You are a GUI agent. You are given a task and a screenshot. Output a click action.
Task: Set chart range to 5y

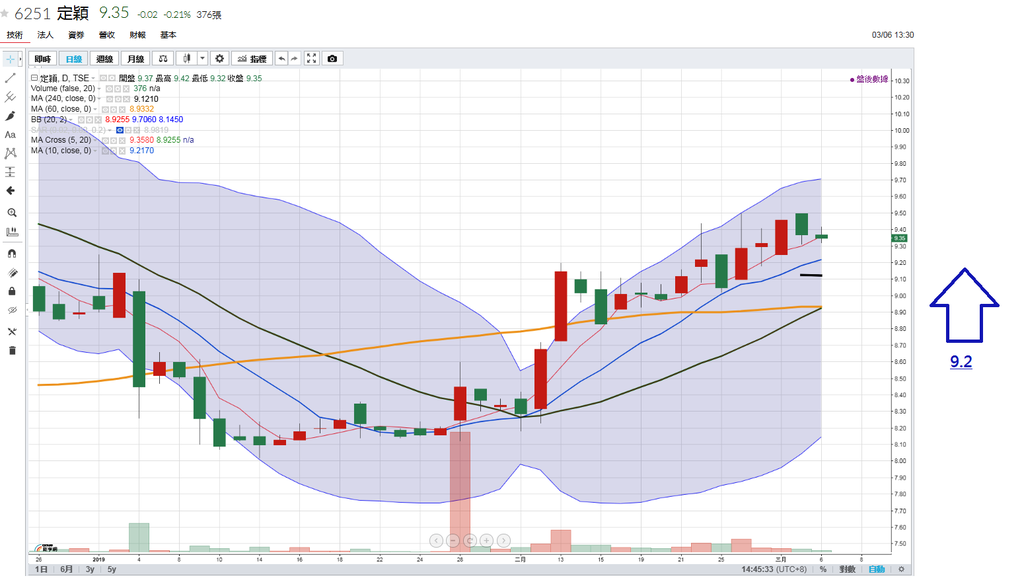pos(112,570)
